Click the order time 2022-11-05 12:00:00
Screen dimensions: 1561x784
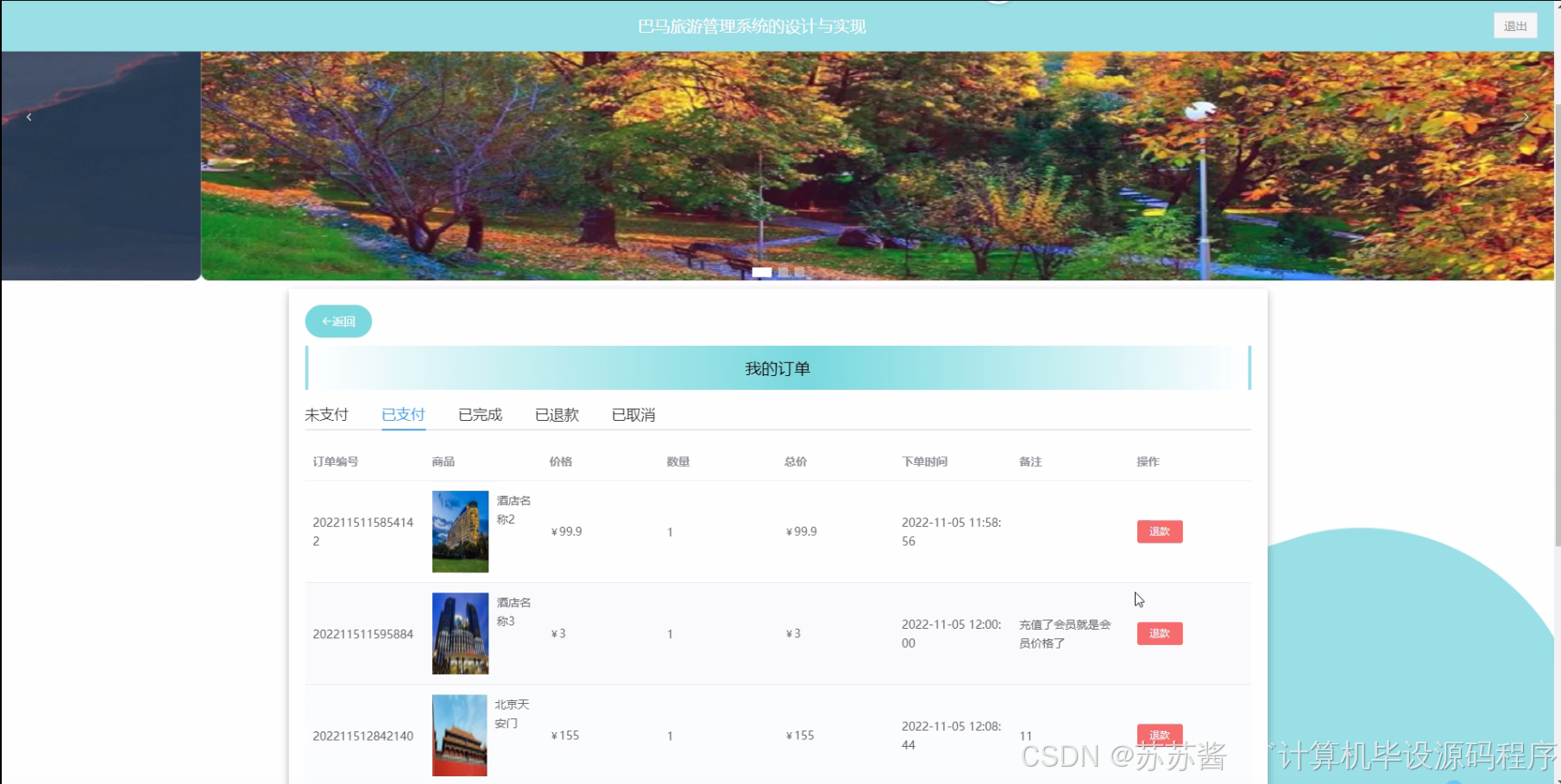pyautogui.click(x=951, y=634)
